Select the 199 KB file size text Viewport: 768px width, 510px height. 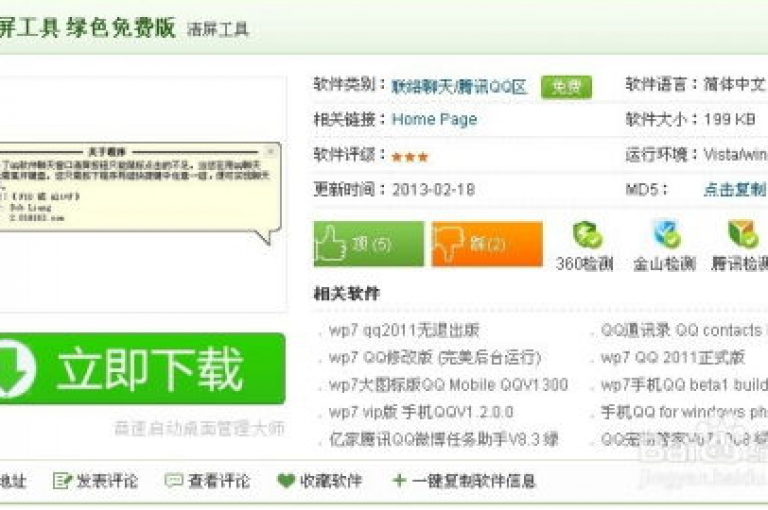pos(729,119)
